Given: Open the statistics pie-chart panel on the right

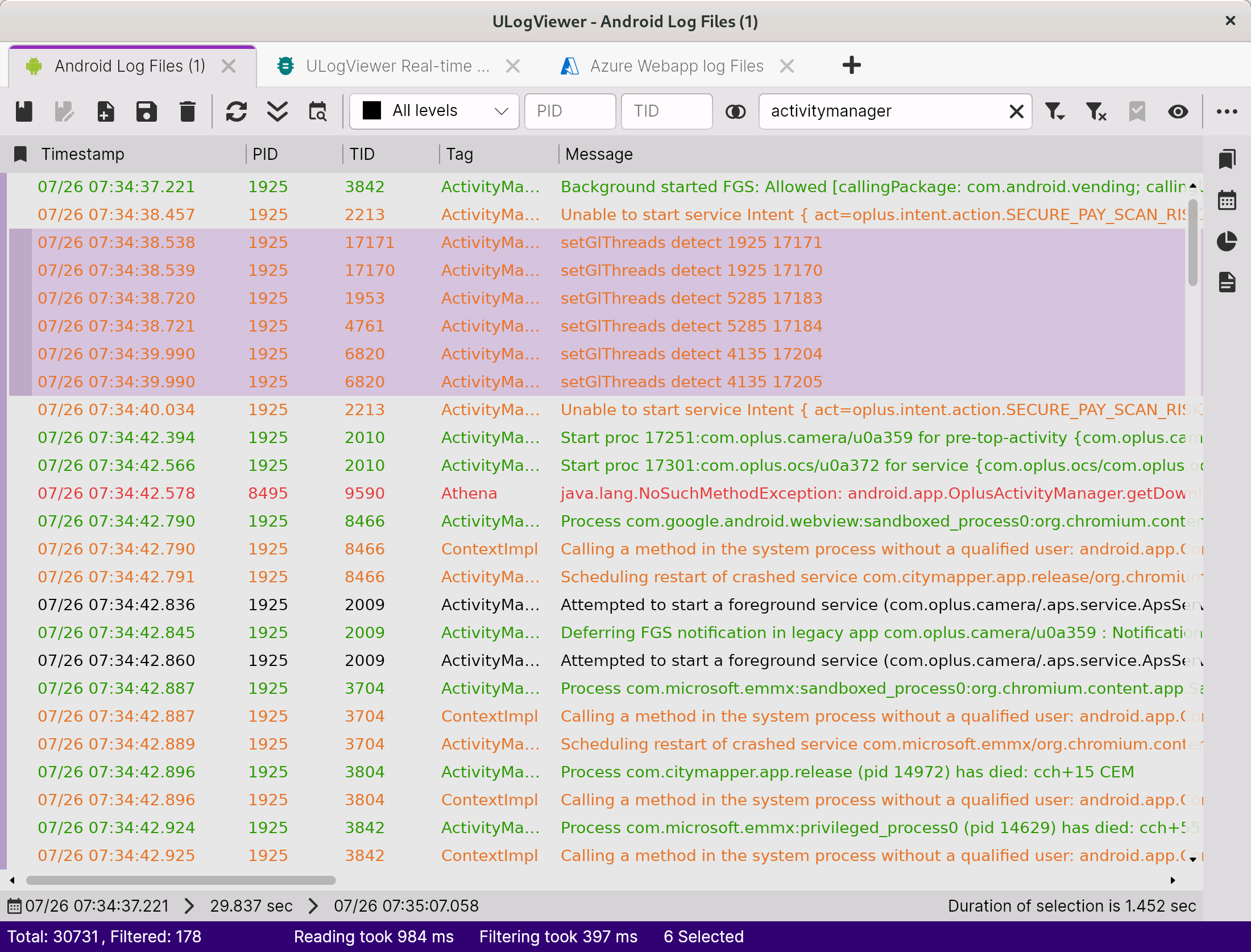Looking at the screenshot, I should point(1227,241).
